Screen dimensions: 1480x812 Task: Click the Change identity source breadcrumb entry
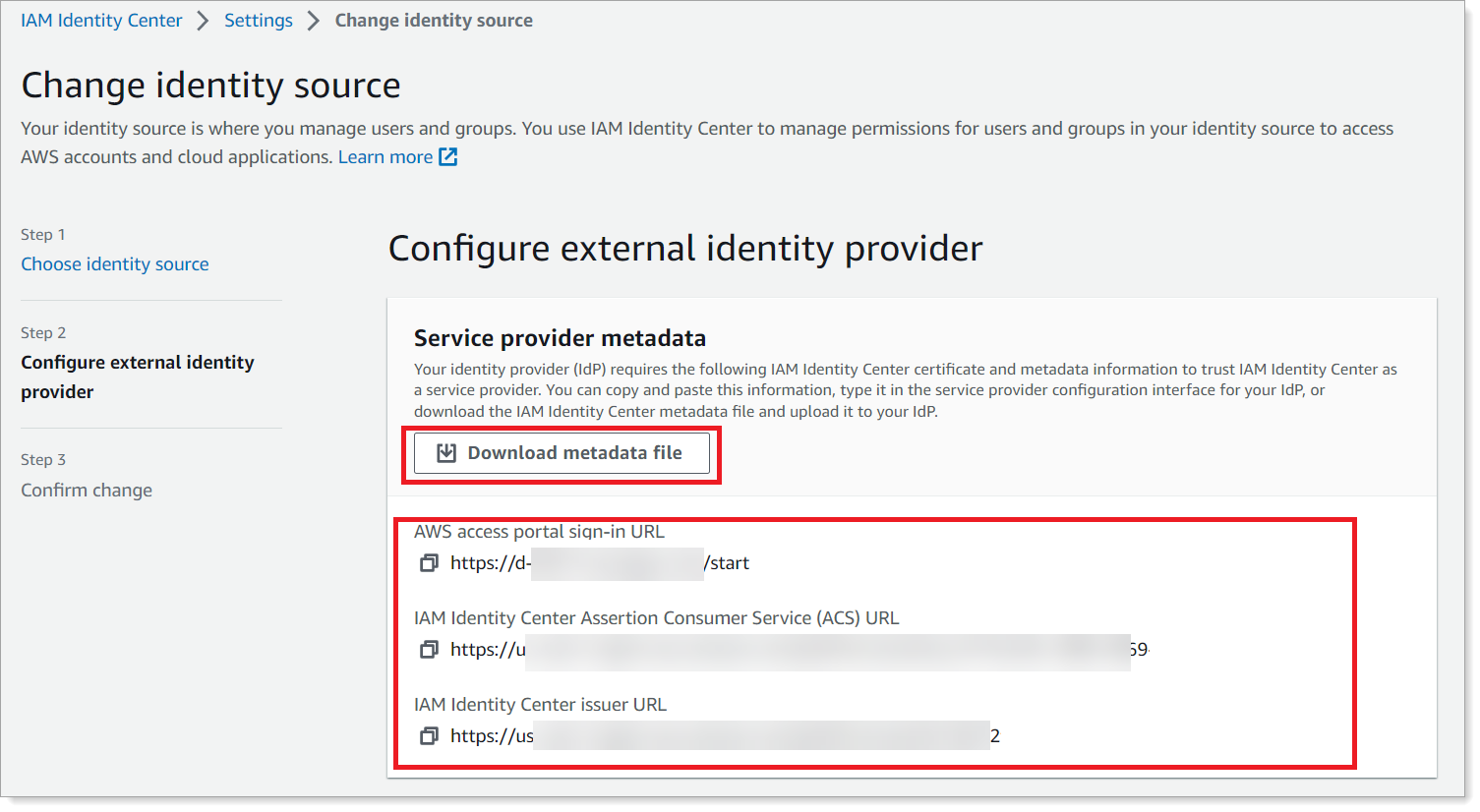point(434,20)
